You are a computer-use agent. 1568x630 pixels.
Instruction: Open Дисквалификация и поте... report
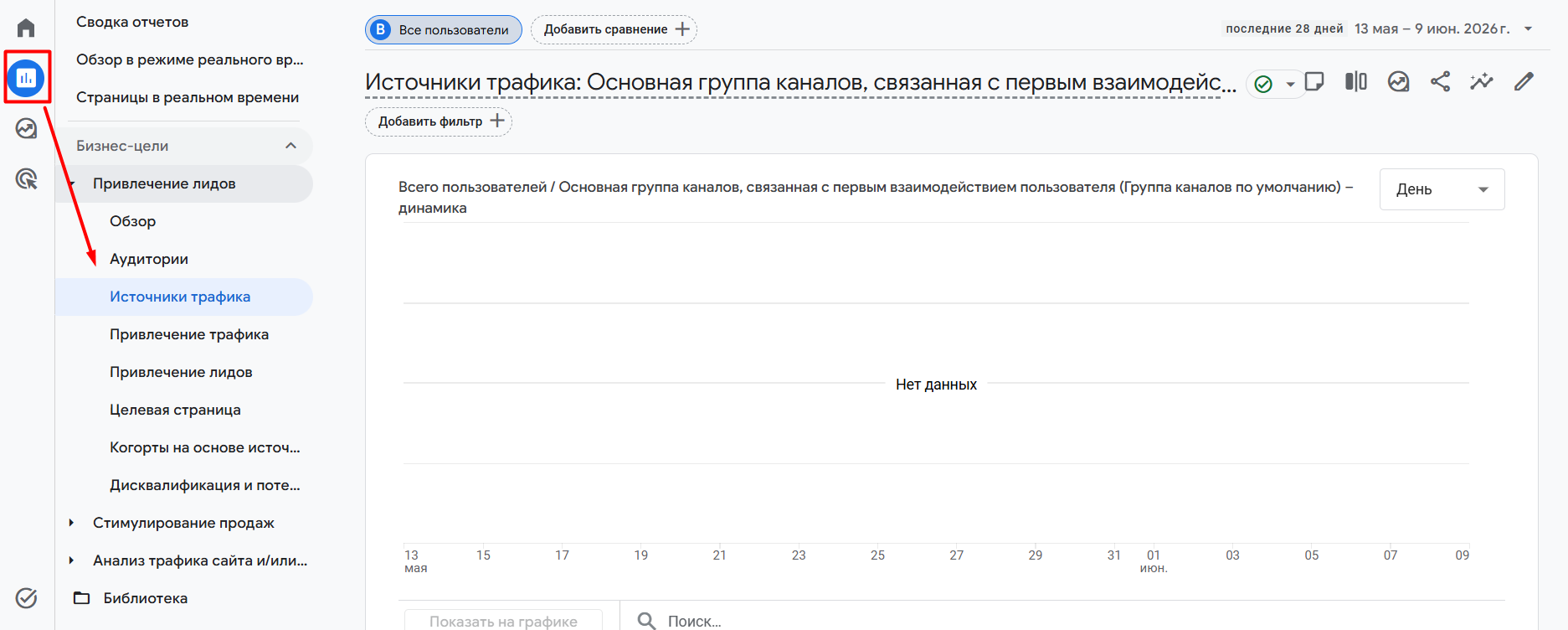205,485
